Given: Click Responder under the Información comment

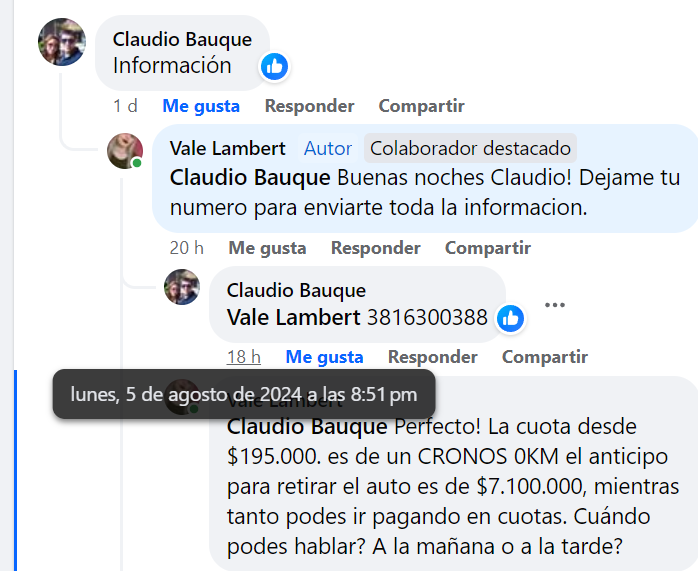Looking at the screenshot, I should tap(309, 106).
